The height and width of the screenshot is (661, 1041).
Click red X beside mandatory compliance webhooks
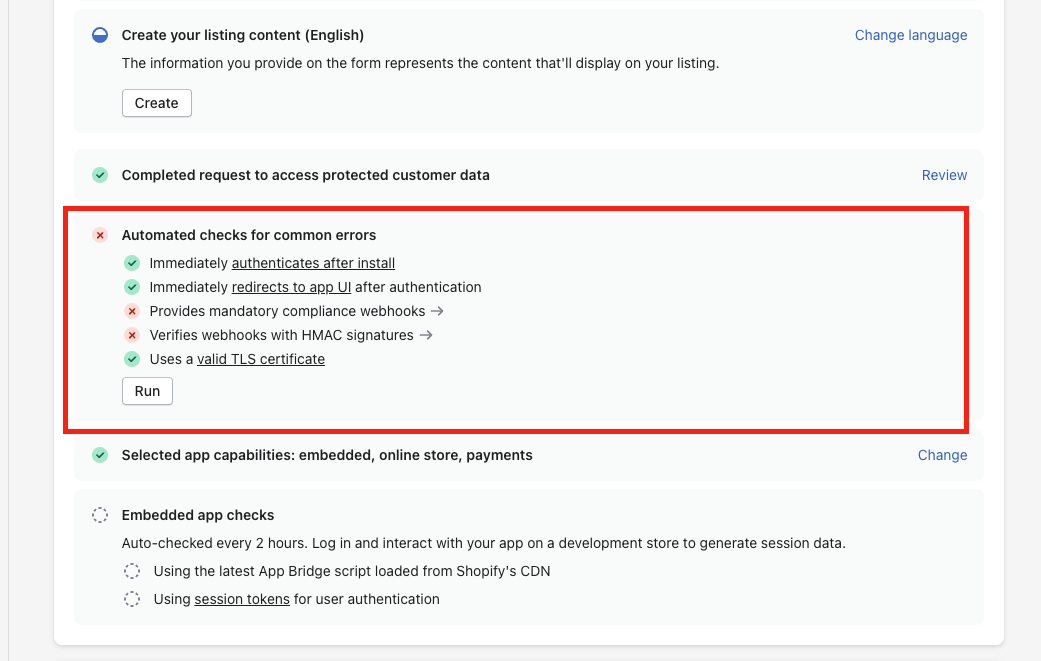click(132, 311)
